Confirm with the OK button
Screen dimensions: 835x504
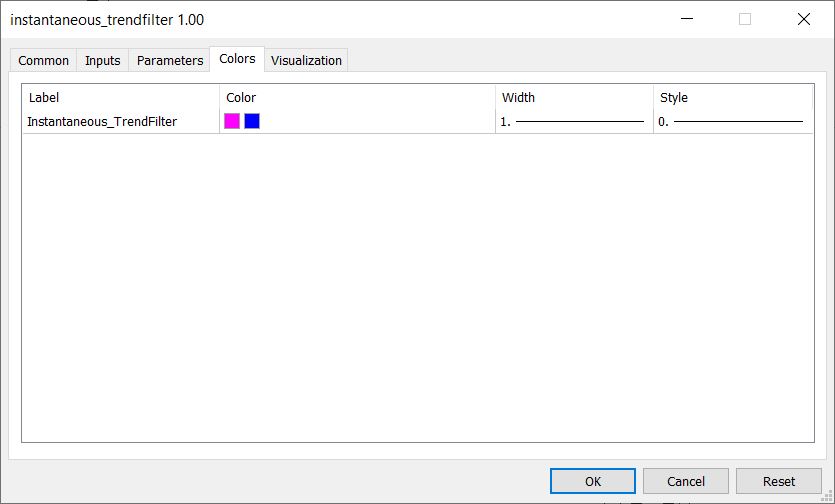pos(593,481)
